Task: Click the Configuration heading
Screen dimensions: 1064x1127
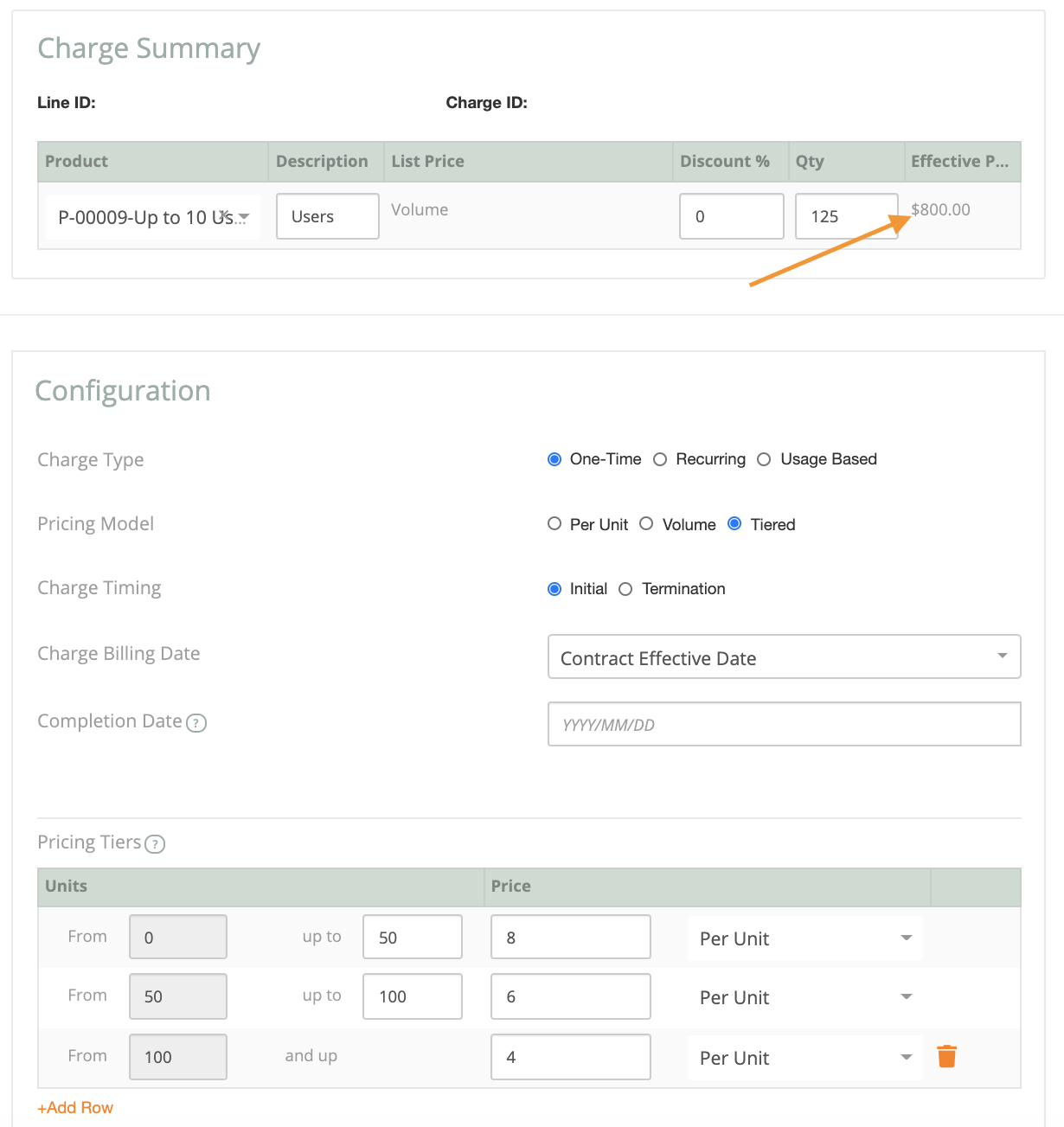Action: 123,391
